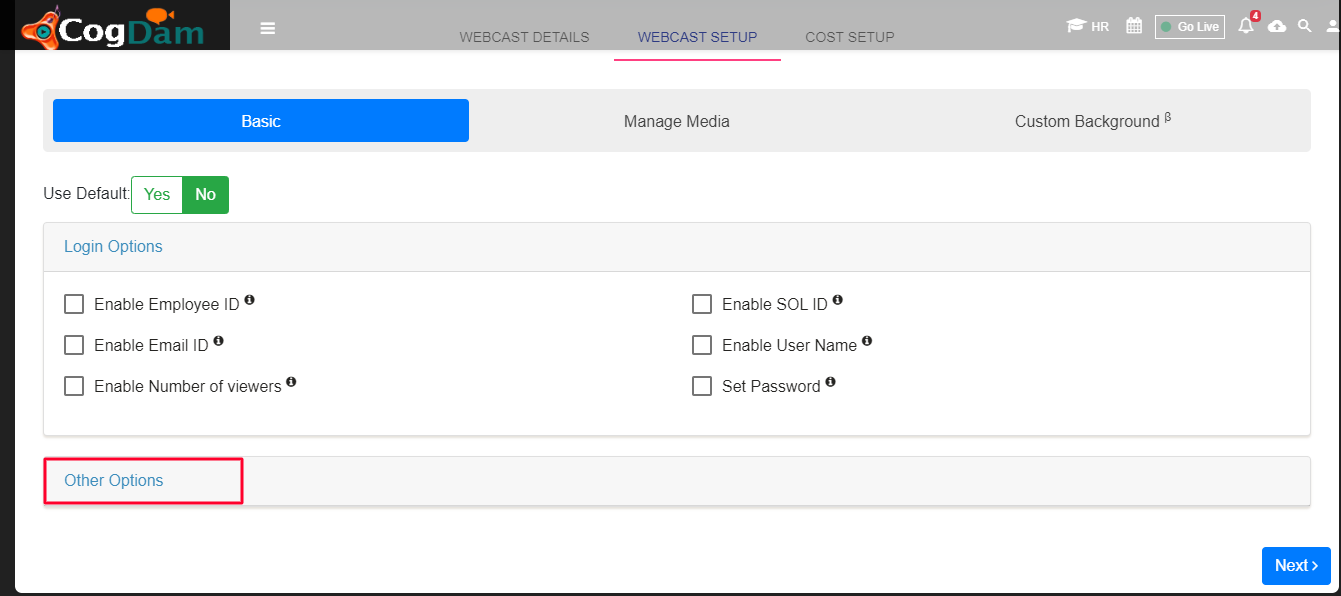1341x596 pixels.
Task: Enable the Set Password checkbox
Action: (x=702, y=386)
